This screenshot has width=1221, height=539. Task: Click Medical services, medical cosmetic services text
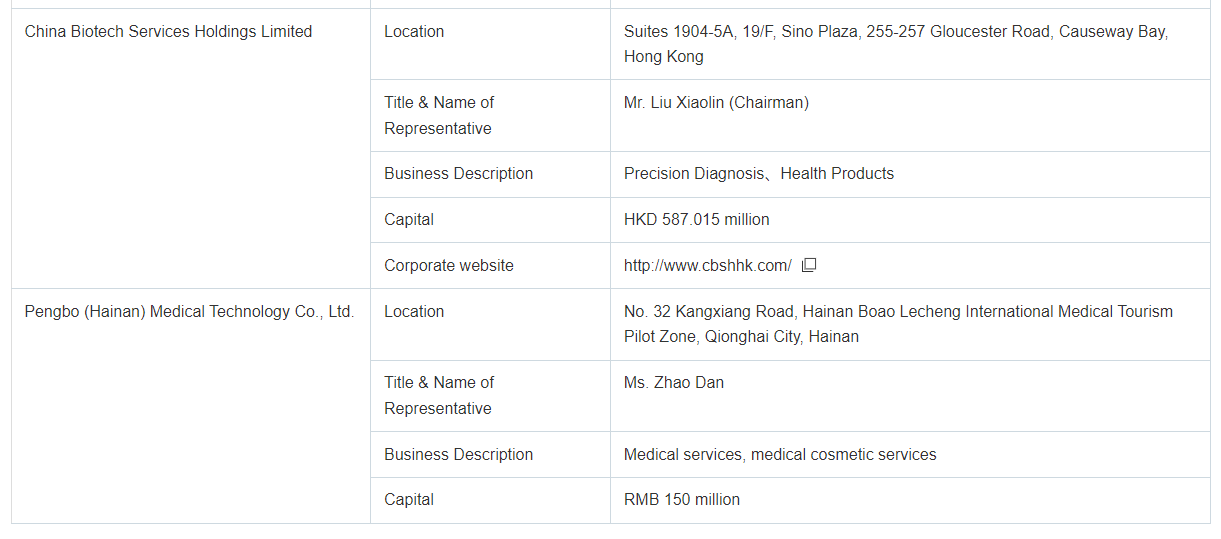[x=779, y=455]
